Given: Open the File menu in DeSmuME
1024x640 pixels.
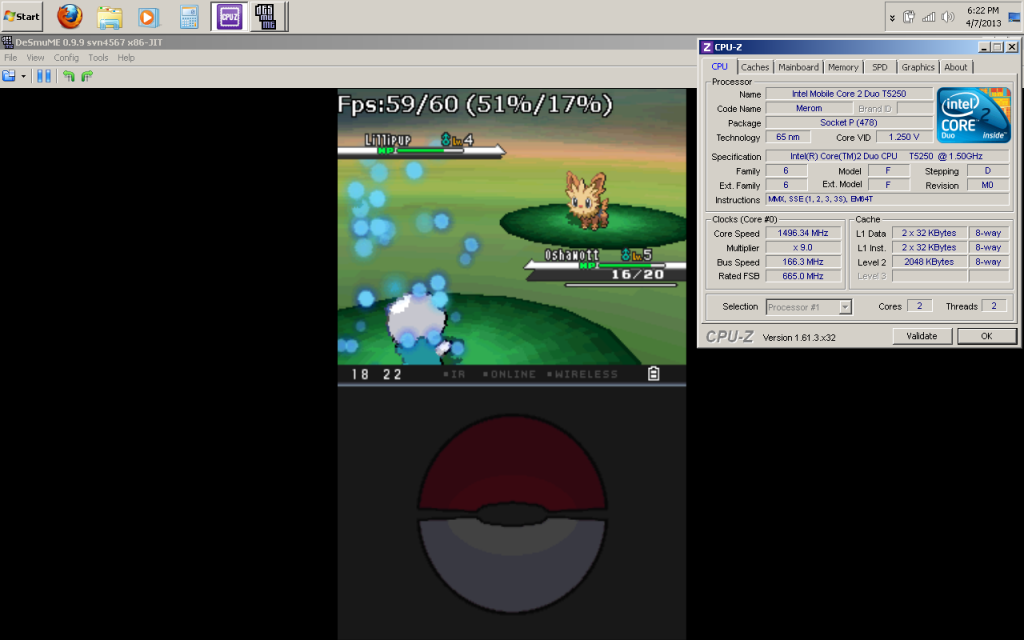Looking at the screenshot, I should pos(10,57).
